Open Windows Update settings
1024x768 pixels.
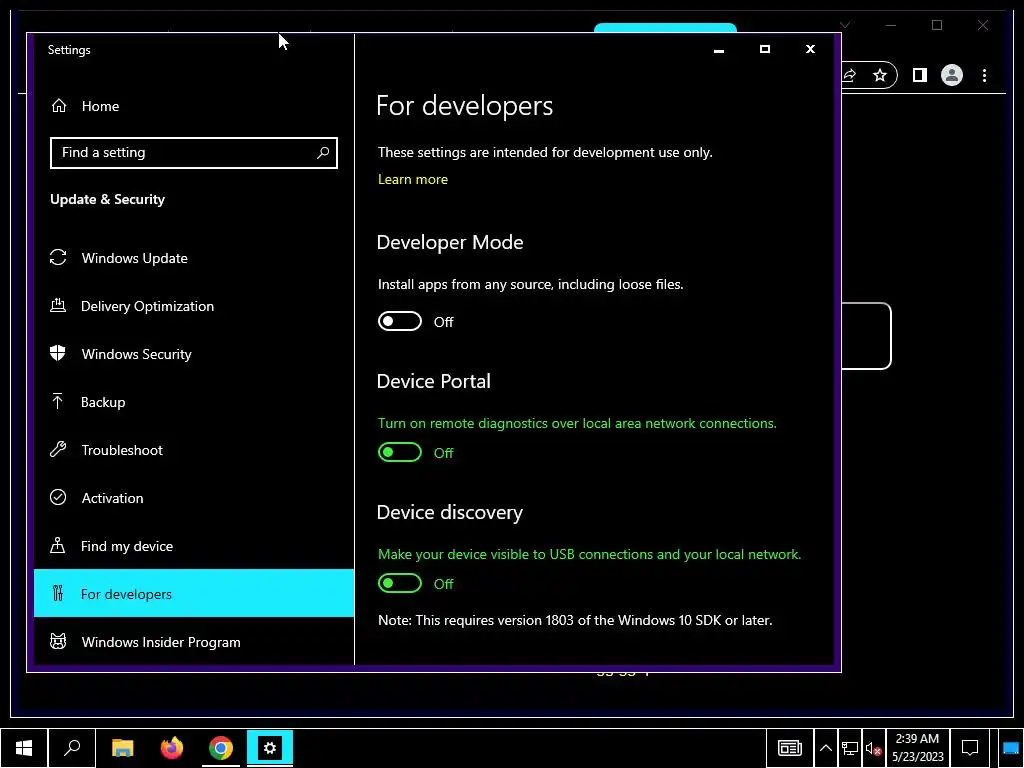[193, 258]
